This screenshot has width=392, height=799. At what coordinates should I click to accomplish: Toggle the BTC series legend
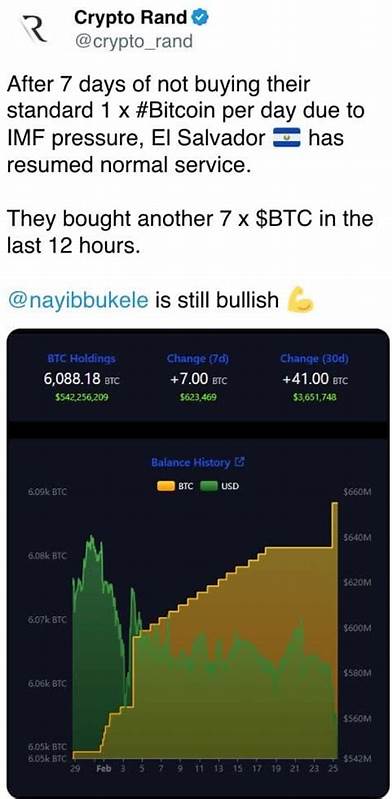point(175,486)
